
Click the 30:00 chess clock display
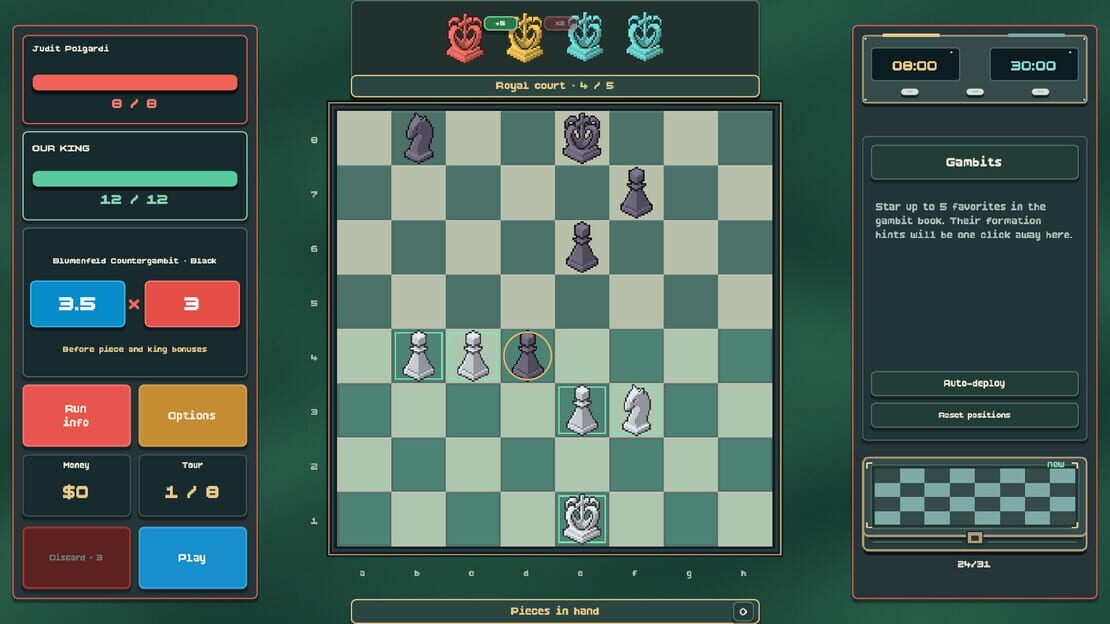tap(1034, 66)
